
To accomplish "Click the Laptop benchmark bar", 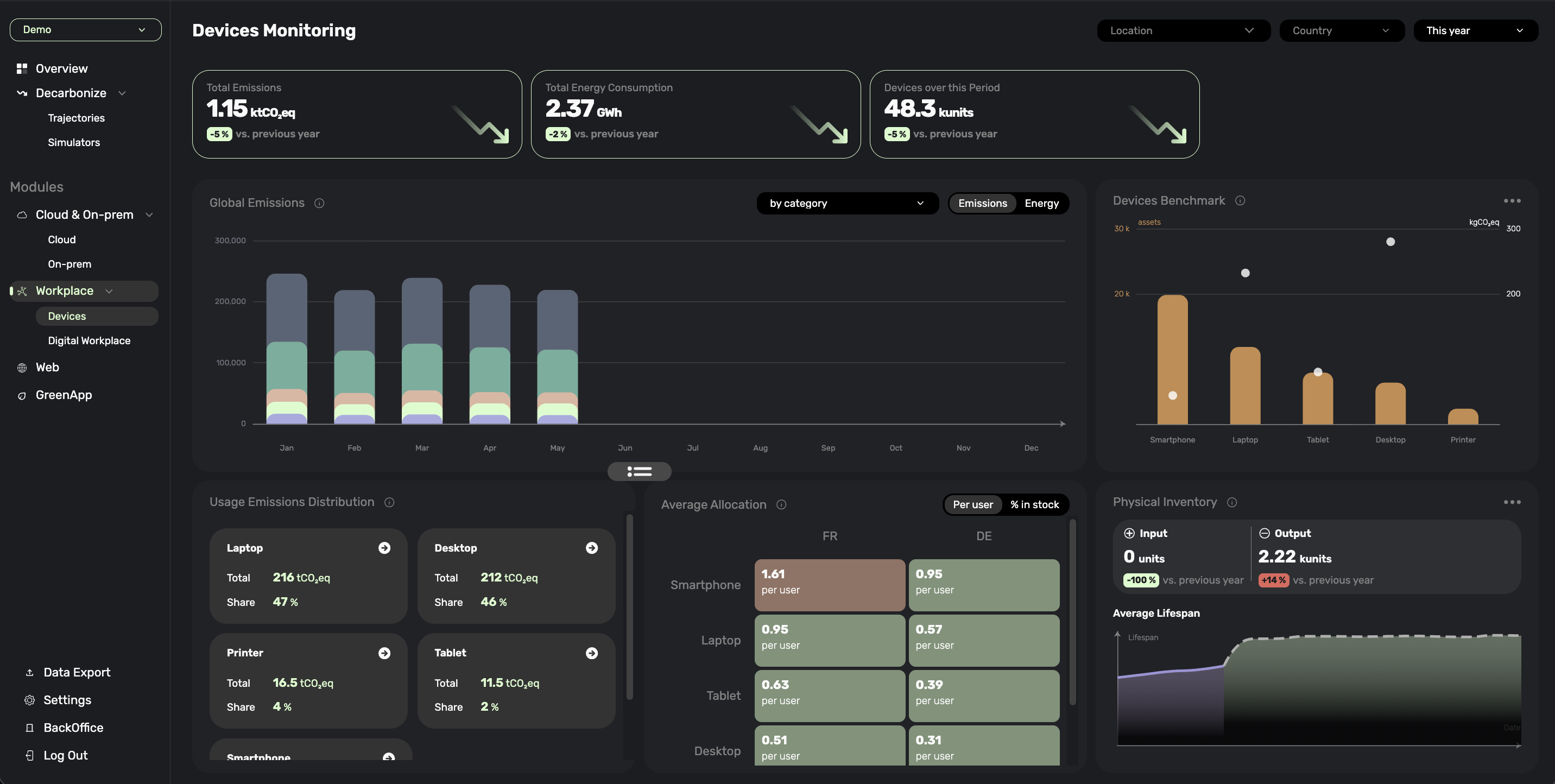I will (1245, 385).
